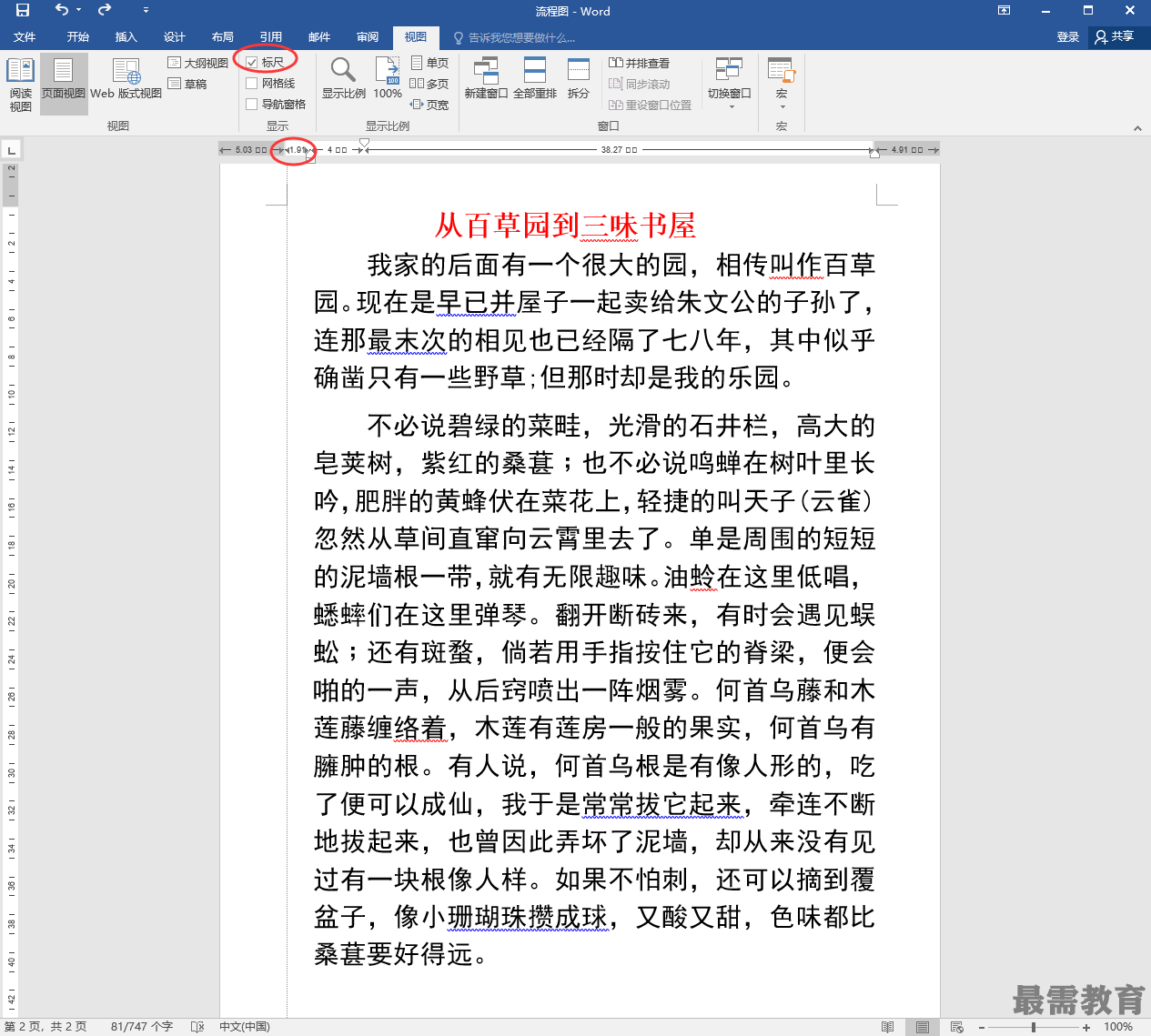This screenshot has height=1036, width=1151.
Task: Open 大纲视图 outline view
Action: point(197,63)
